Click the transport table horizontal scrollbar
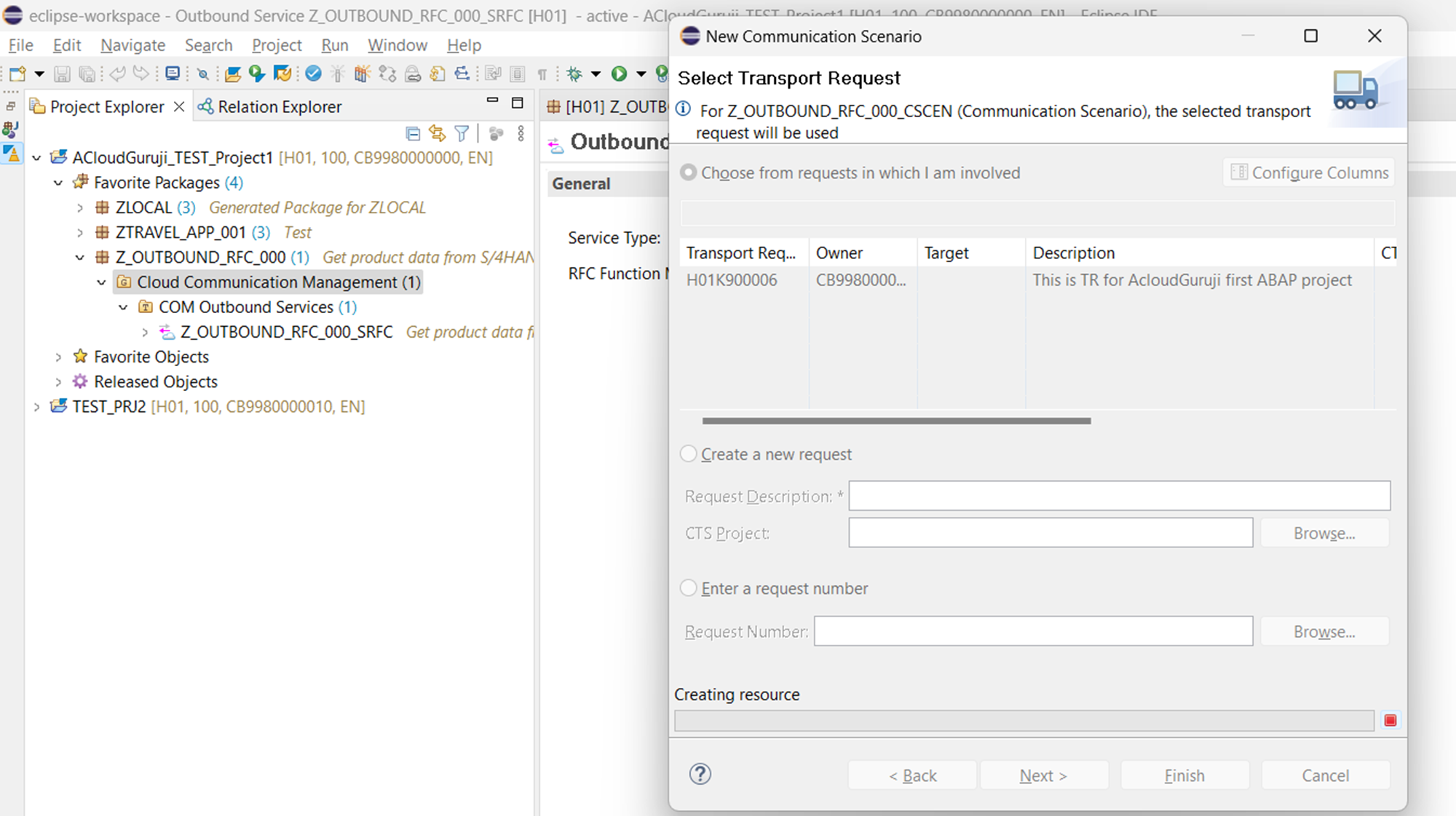This screenshot has width=1456, height=816. [896, 421]
